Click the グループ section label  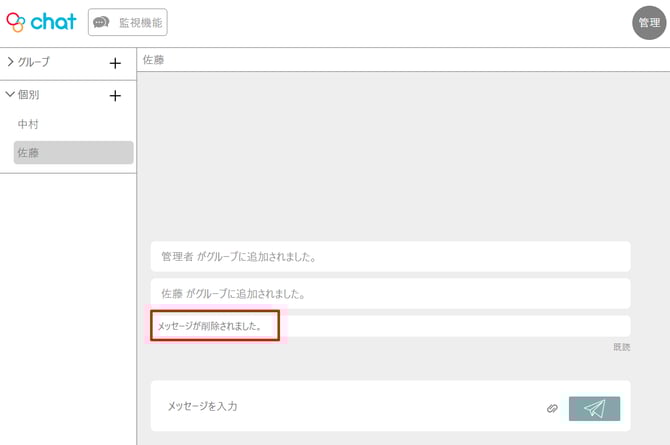(34, 62)
